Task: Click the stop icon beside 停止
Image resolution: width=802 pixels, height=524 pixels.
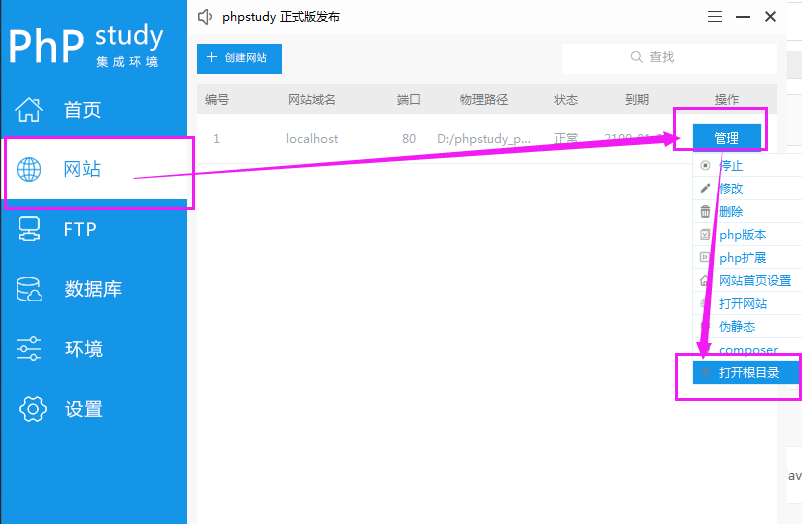Action: pos(705,165)
